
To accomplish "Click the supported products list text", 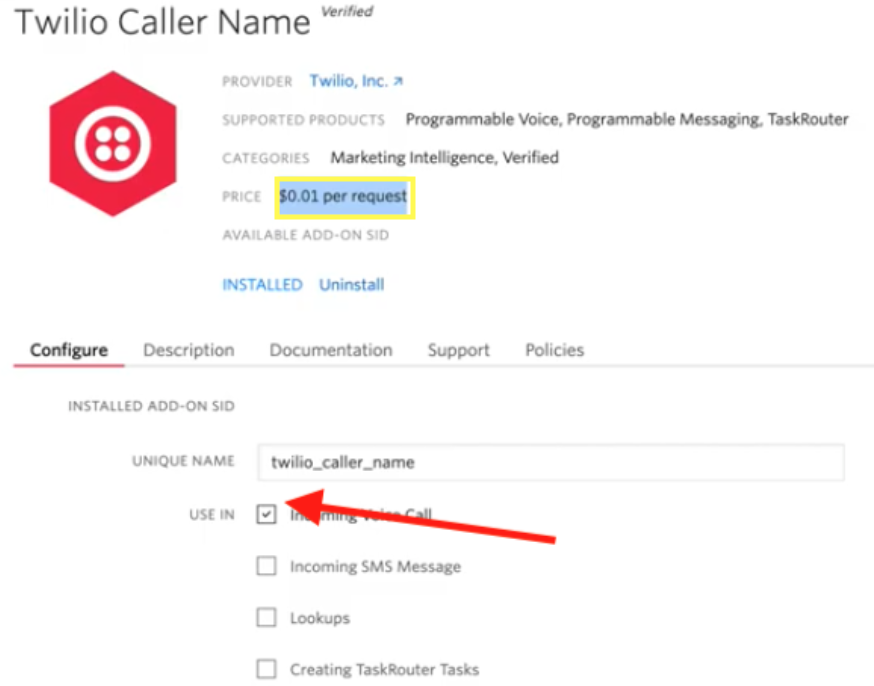I will (627, 119).
